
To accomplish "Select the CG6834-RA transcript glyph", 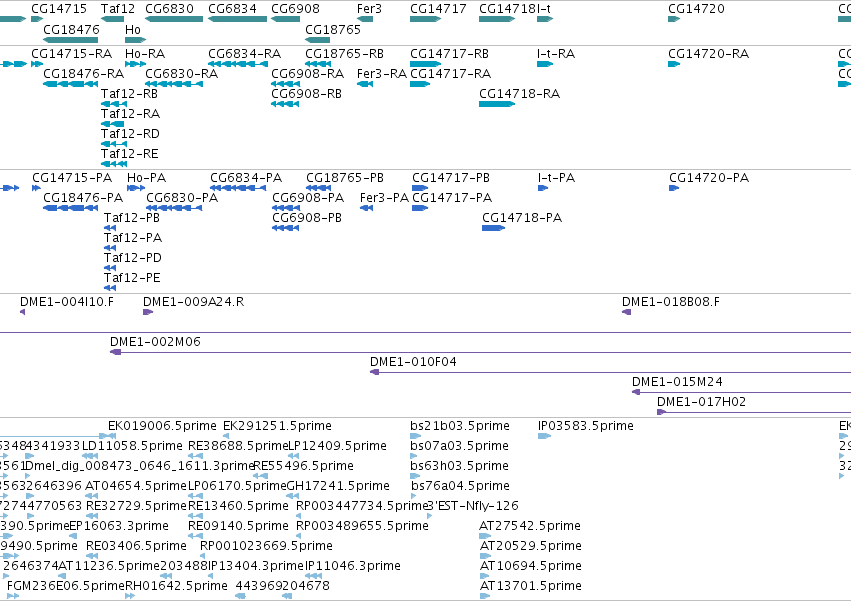I will click(238, 64).
